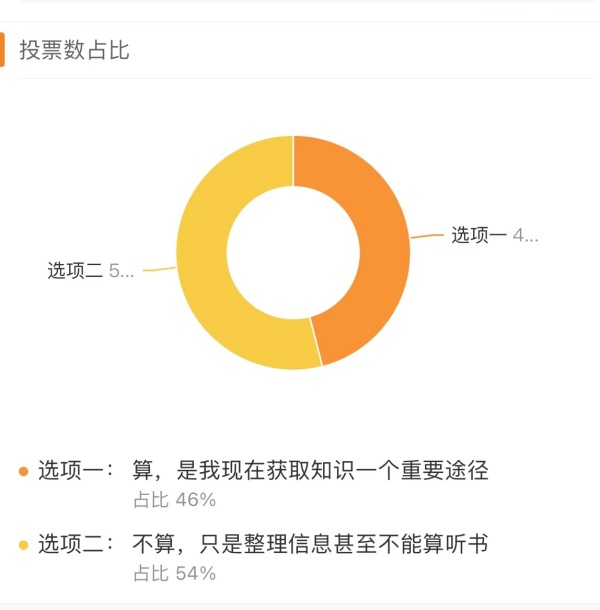The image size is (600, 610).
Task: Click the yellow leader line for 选项二
Action: pos(158,269)
